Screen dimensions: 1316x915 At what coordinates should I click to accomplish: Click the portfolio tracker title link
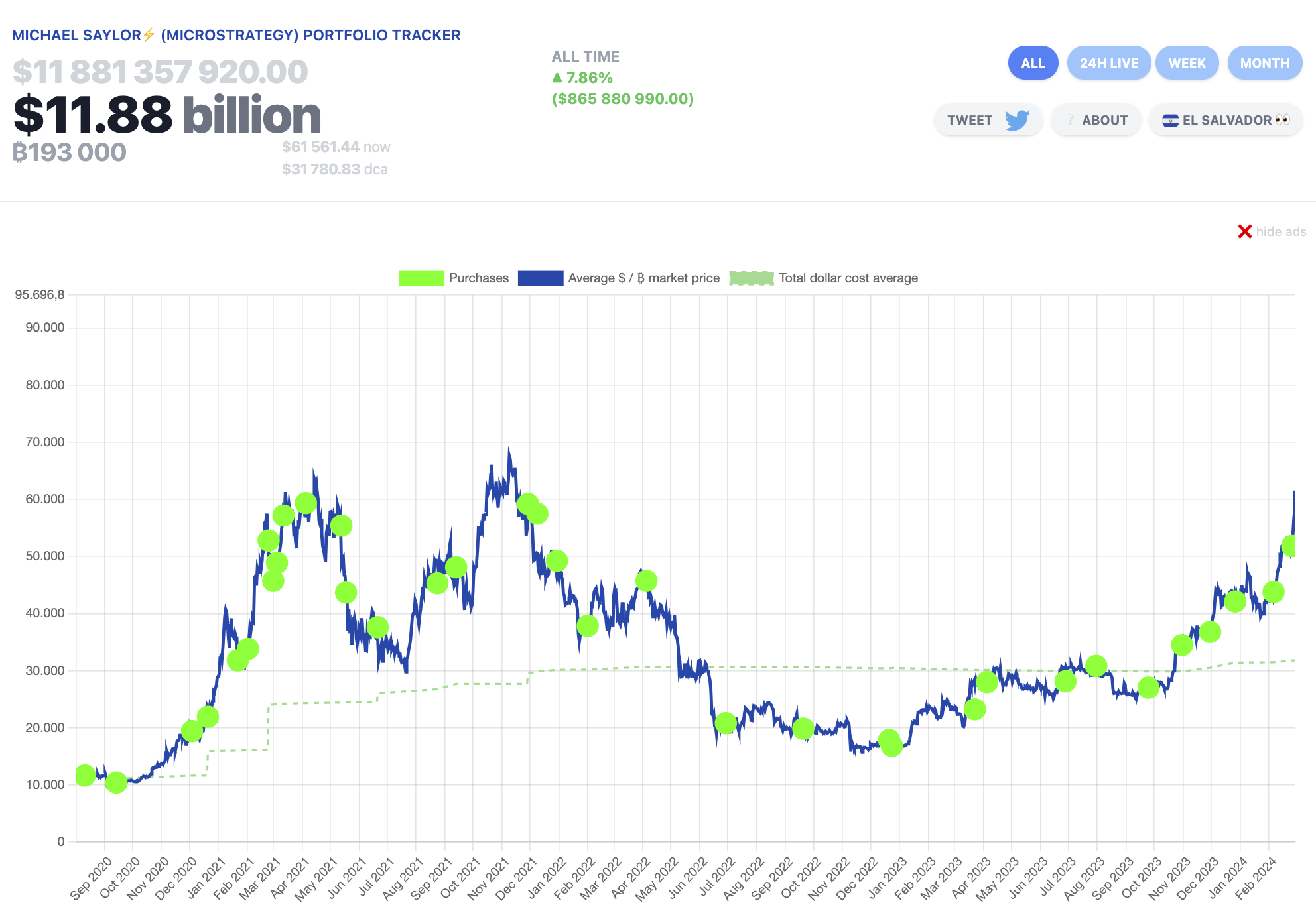[236, 35]
